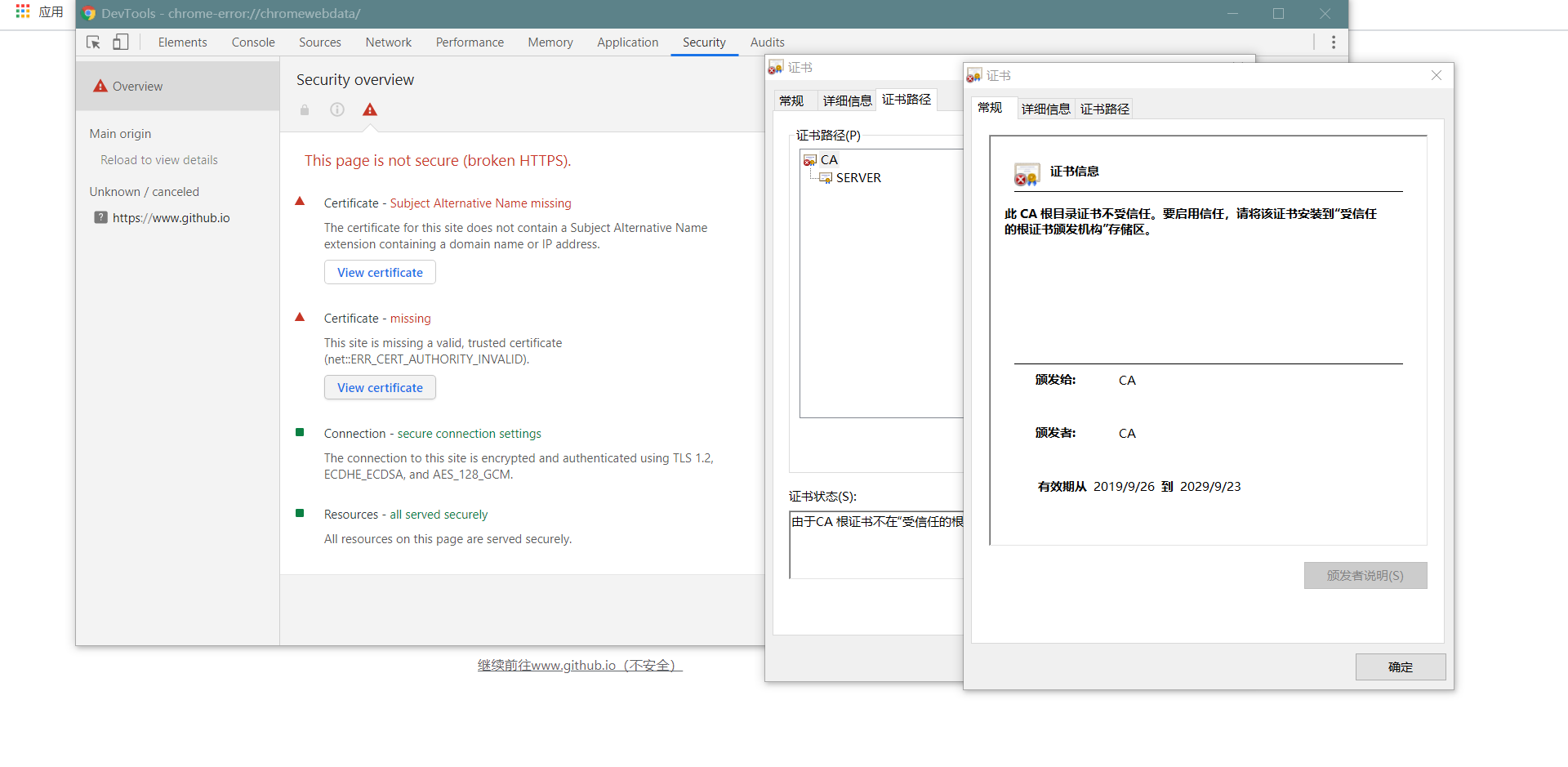
Task: Click the 证书状态 text box
Action: point(877,545)
